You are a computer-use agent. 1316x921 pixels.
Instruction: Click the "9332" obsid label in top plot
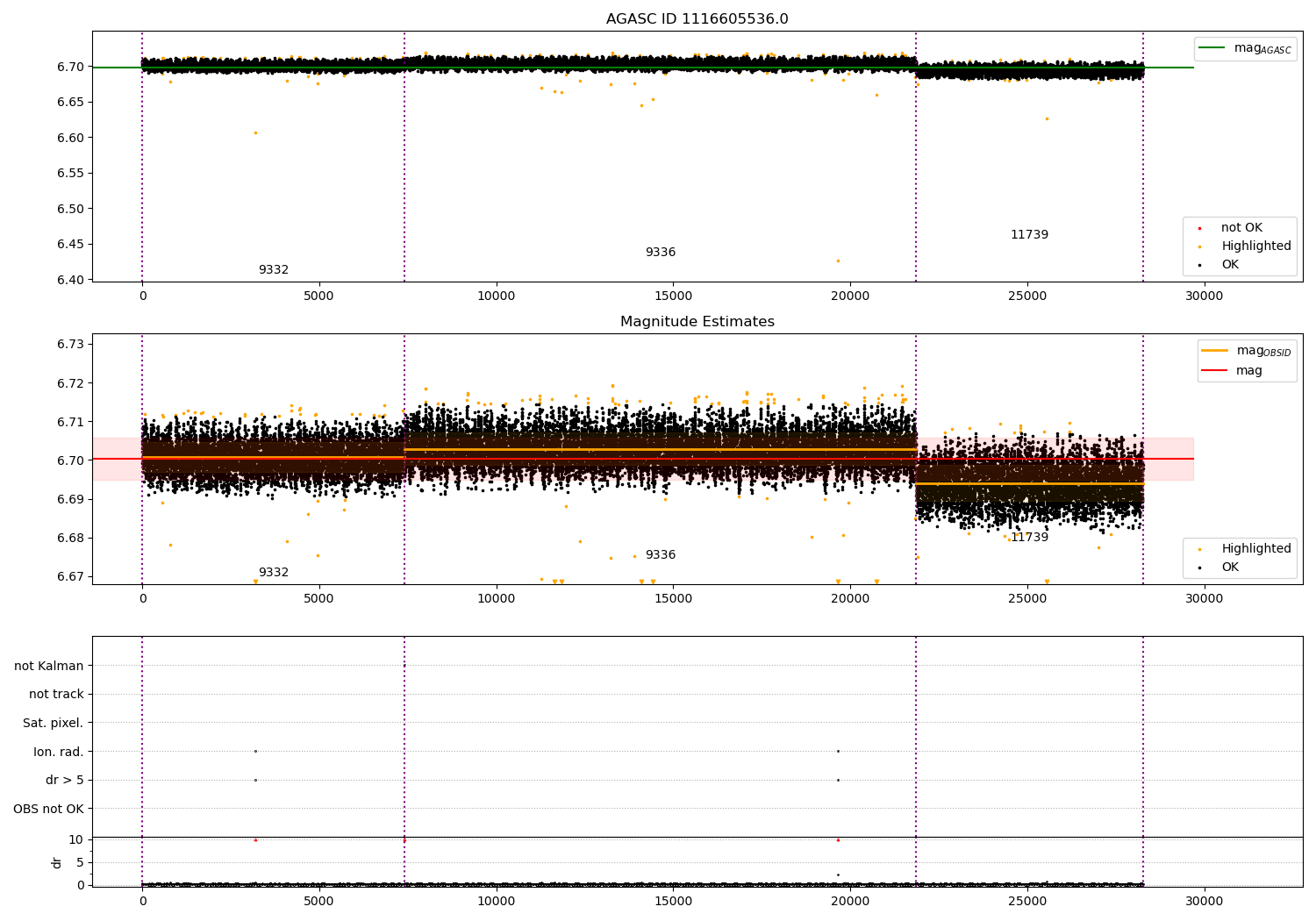[274, 270]
